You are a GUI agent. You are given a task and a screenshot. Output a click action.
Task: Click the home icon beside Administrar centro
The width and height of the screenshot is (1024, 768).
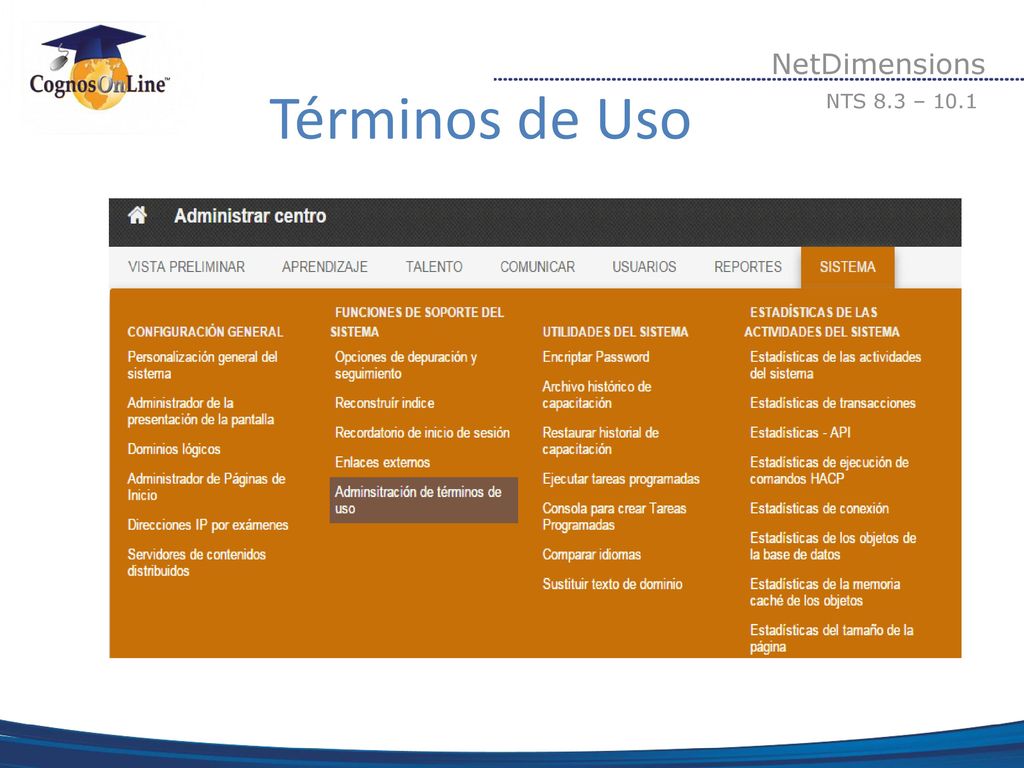point(137,215)
